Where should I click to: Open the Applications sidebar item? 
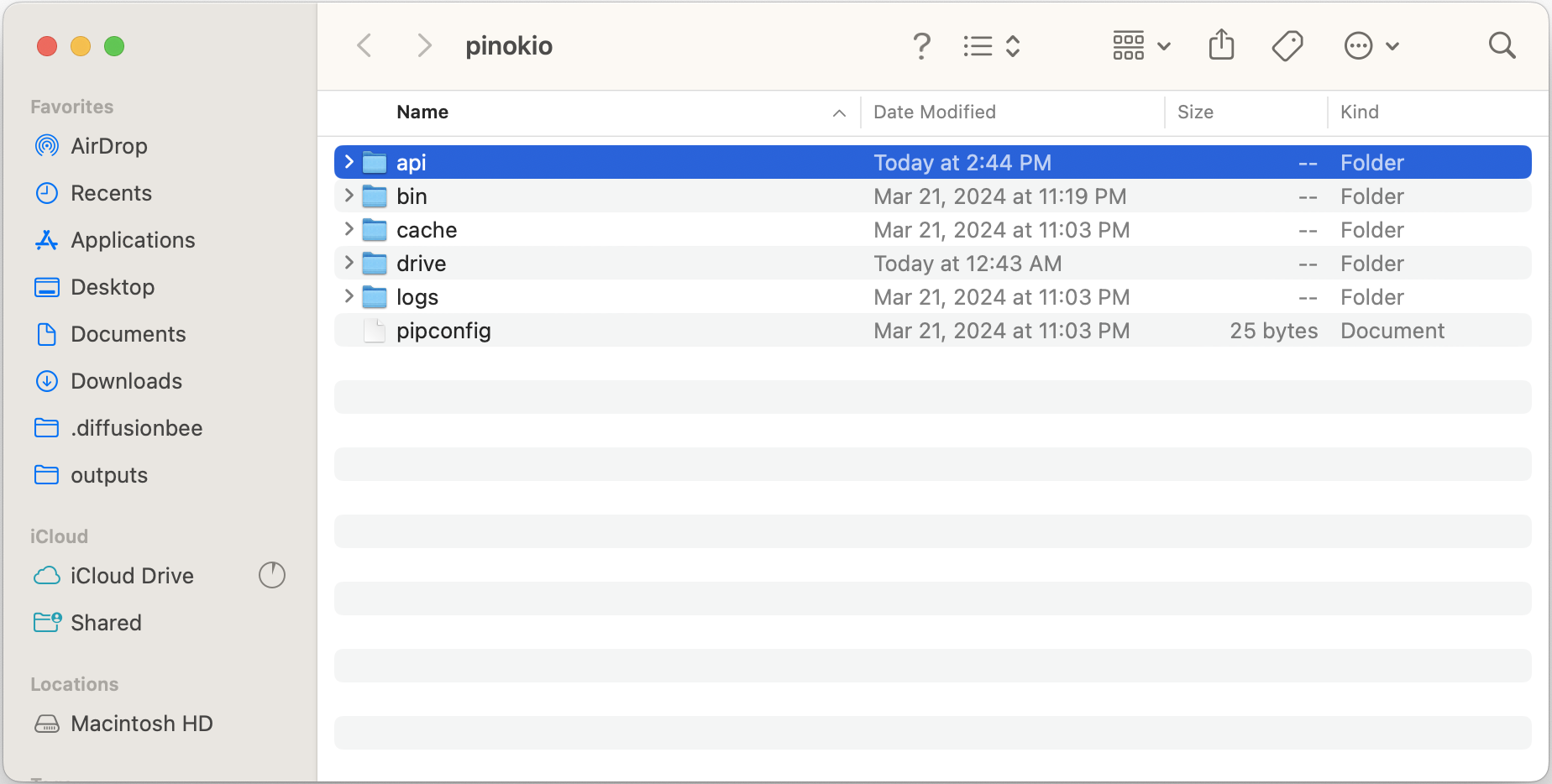[x=133, y=240]
